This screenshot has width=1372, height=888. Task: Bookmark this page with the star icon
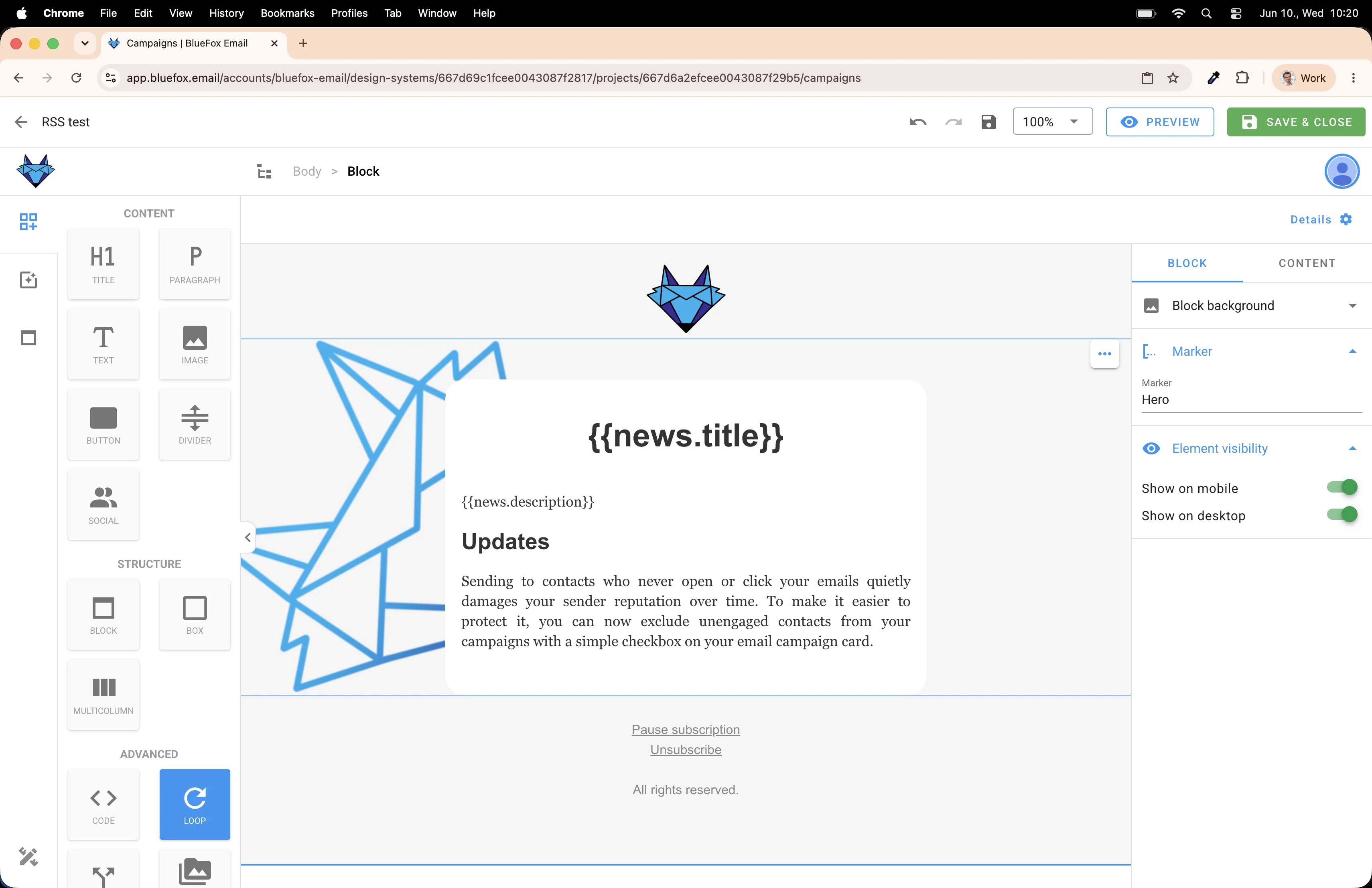[1173, 78]
